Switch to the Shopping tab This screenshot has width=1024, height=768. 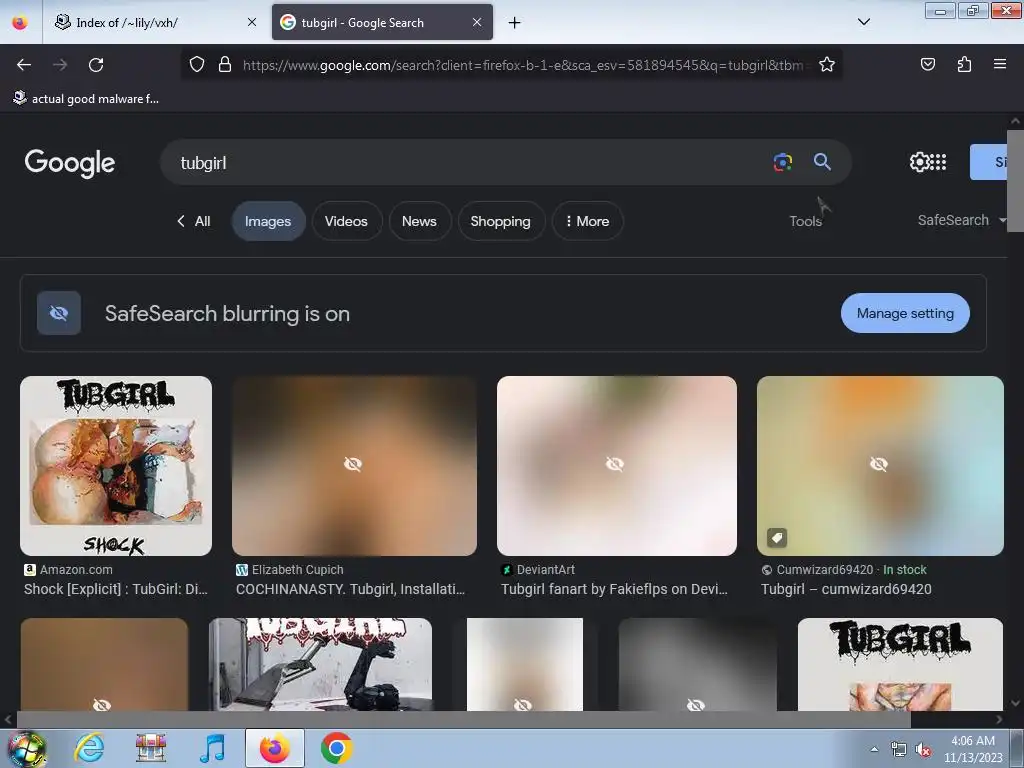coord(500,221)
